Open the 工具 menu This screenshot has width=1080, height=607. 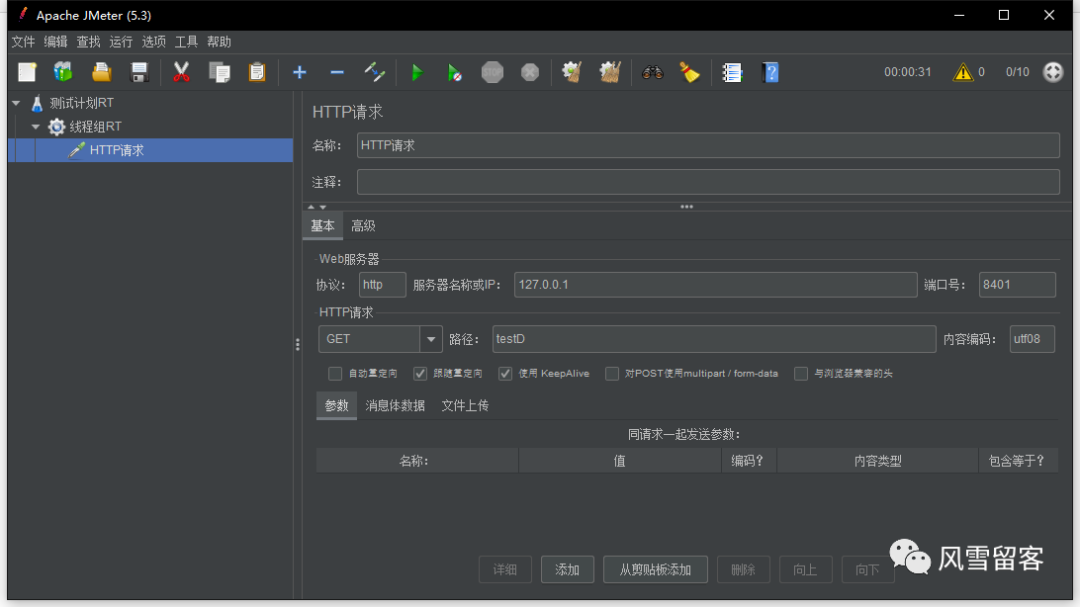tap(186, 42)
